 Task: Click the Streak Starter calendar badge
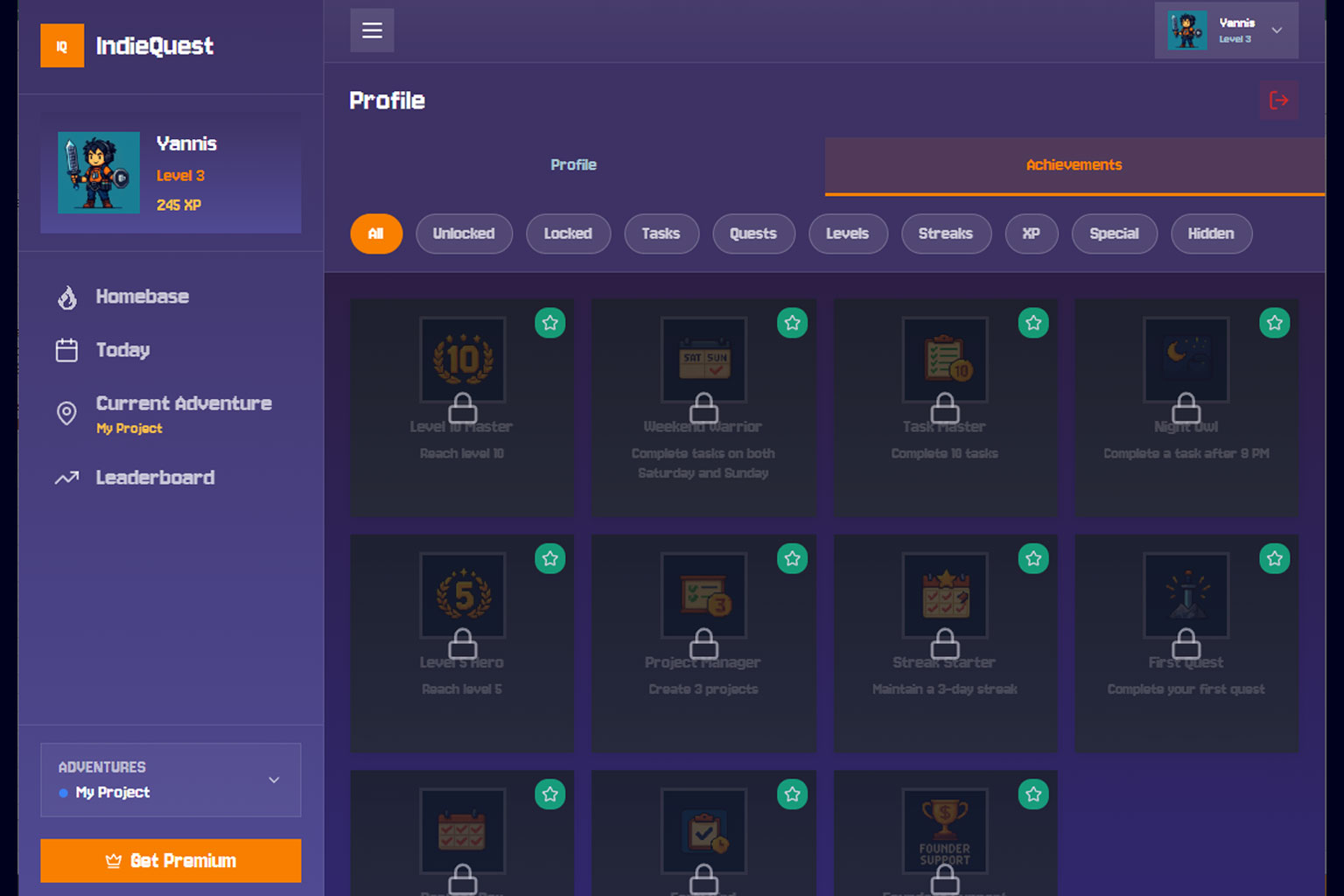pos(945,595)
